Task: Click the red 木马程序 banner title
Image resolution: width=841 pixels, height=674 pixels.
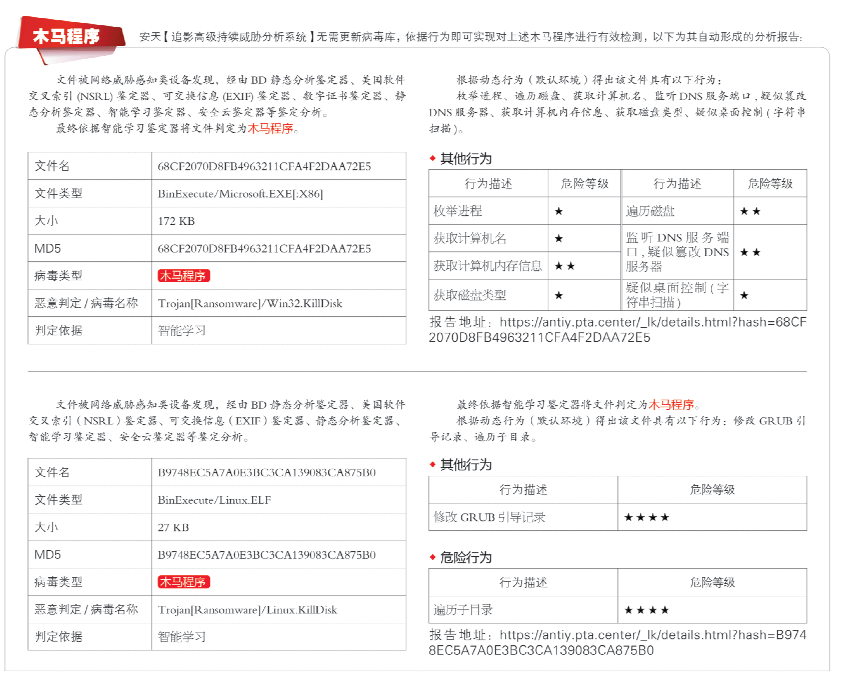Action: click(67, 36)
